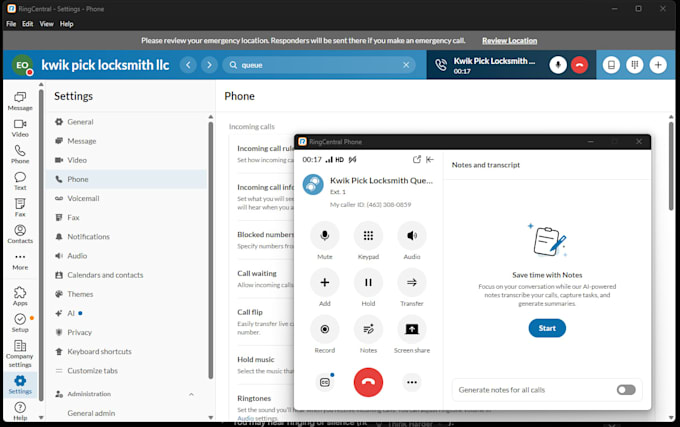Collapse the Administration section chevron
This screenshot has width=680, height=427.
(191, 394)
